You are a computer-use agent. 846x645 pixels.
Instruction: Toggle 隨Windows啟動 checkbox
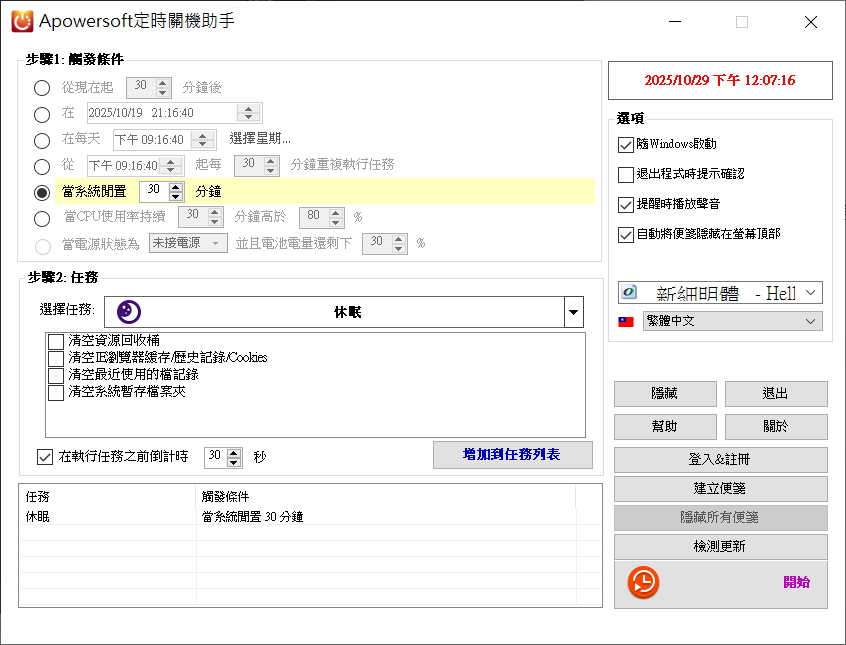625,145
